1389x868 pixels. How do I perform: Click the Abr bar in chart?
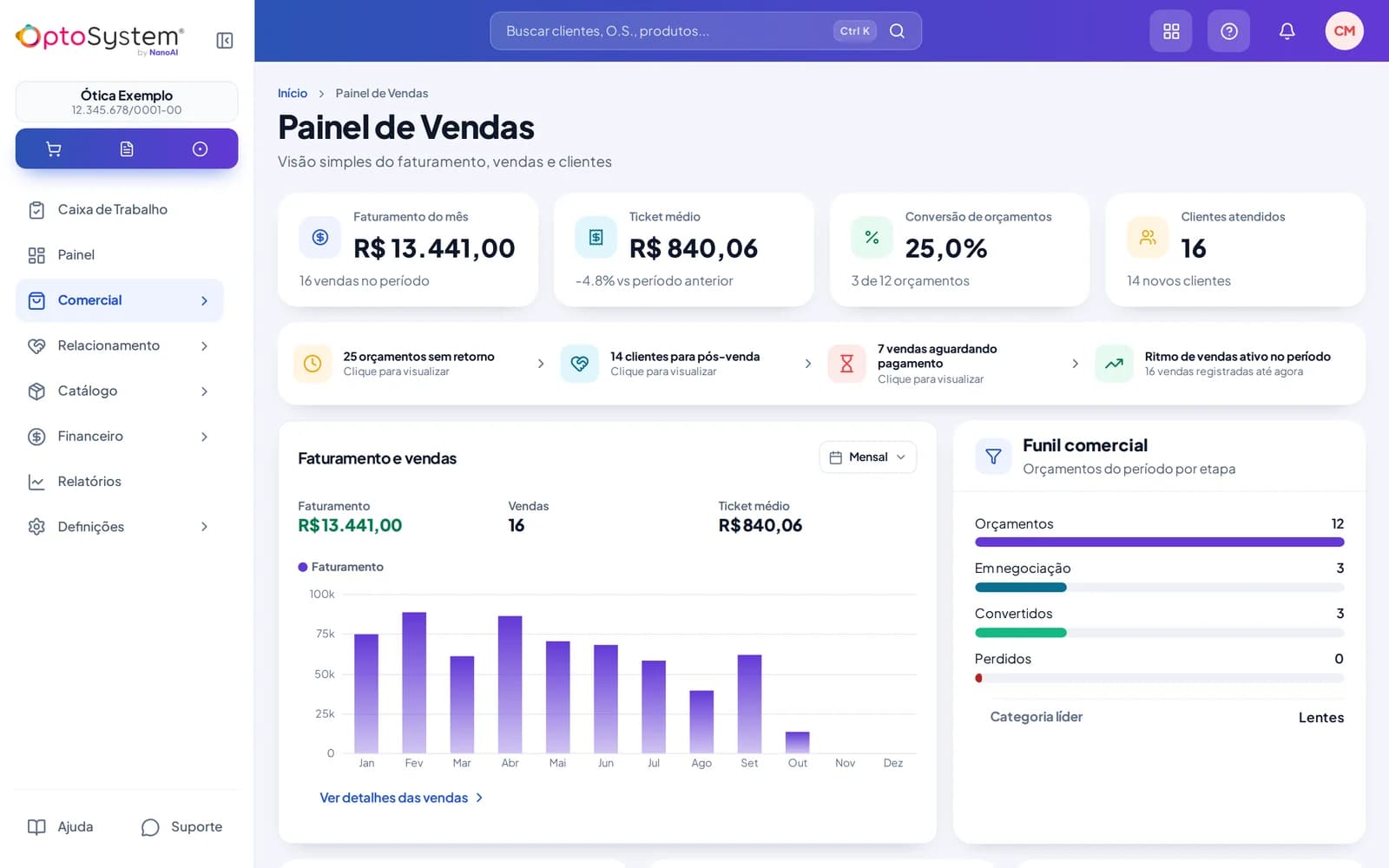[510, 684]
